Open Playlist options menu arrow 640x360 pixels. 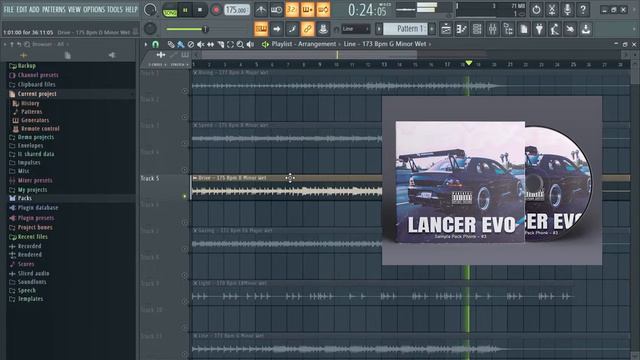(x=146, y=44)
